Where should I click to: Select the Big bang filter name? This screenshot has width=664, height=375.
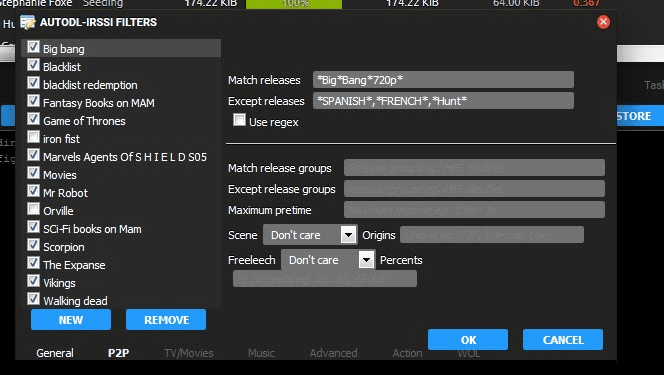coord(64,49)
